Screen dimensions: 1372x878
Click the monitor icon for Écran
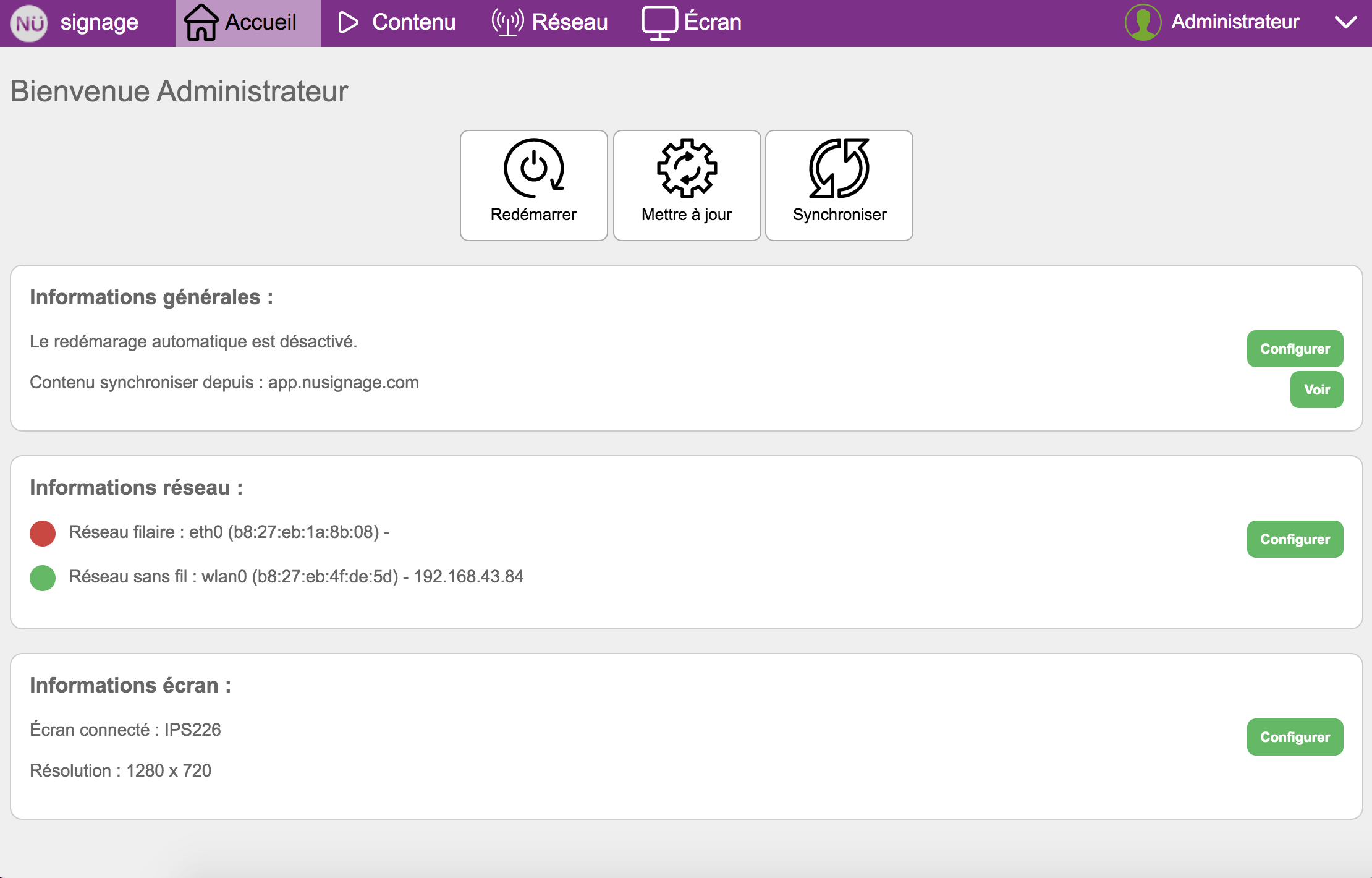point(659,23)
